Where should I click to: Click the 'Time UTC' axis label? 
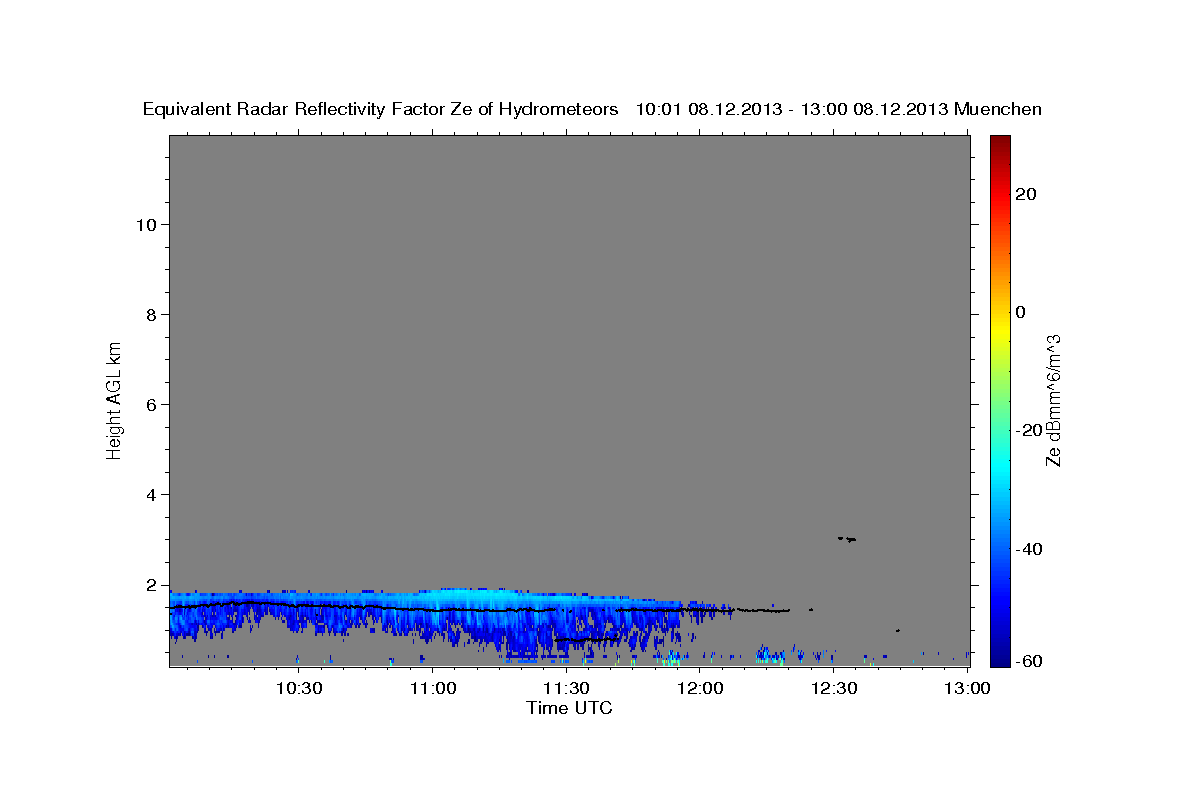coord(569,708)
